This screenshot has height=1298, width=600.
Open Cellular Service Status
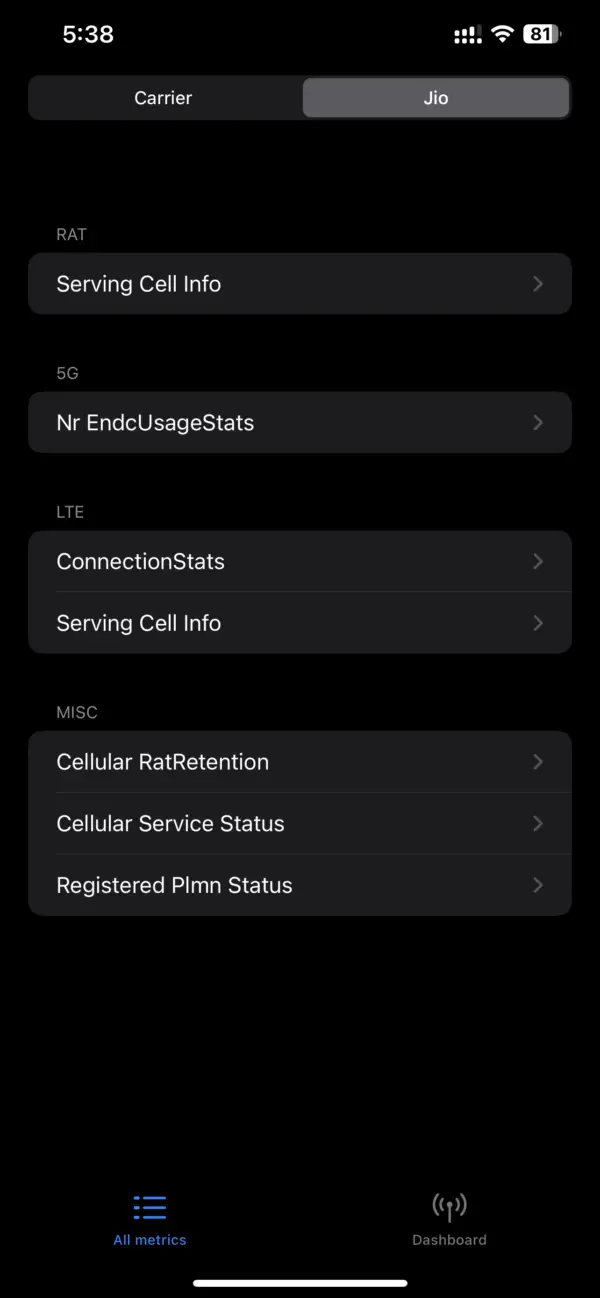(x=300, y=823)
